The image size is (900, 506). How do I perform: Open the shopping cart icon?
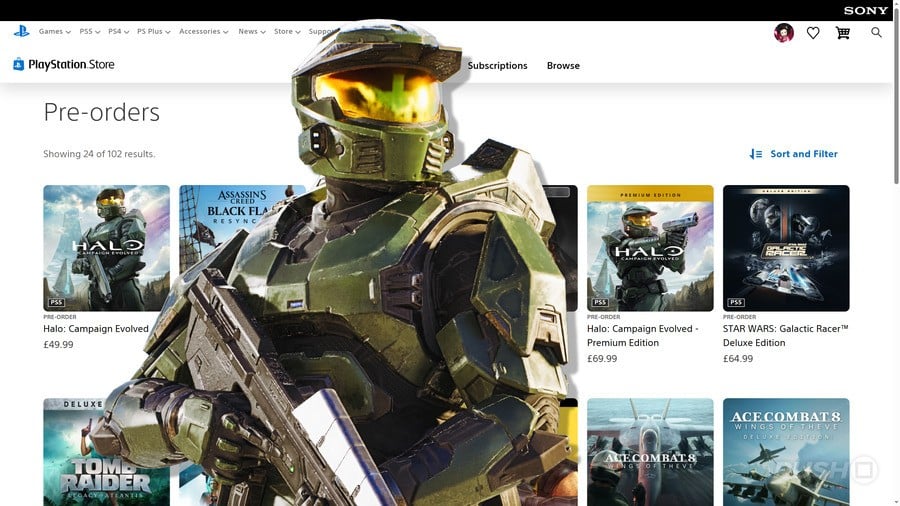pyautogui.click(x=843, y=33)
